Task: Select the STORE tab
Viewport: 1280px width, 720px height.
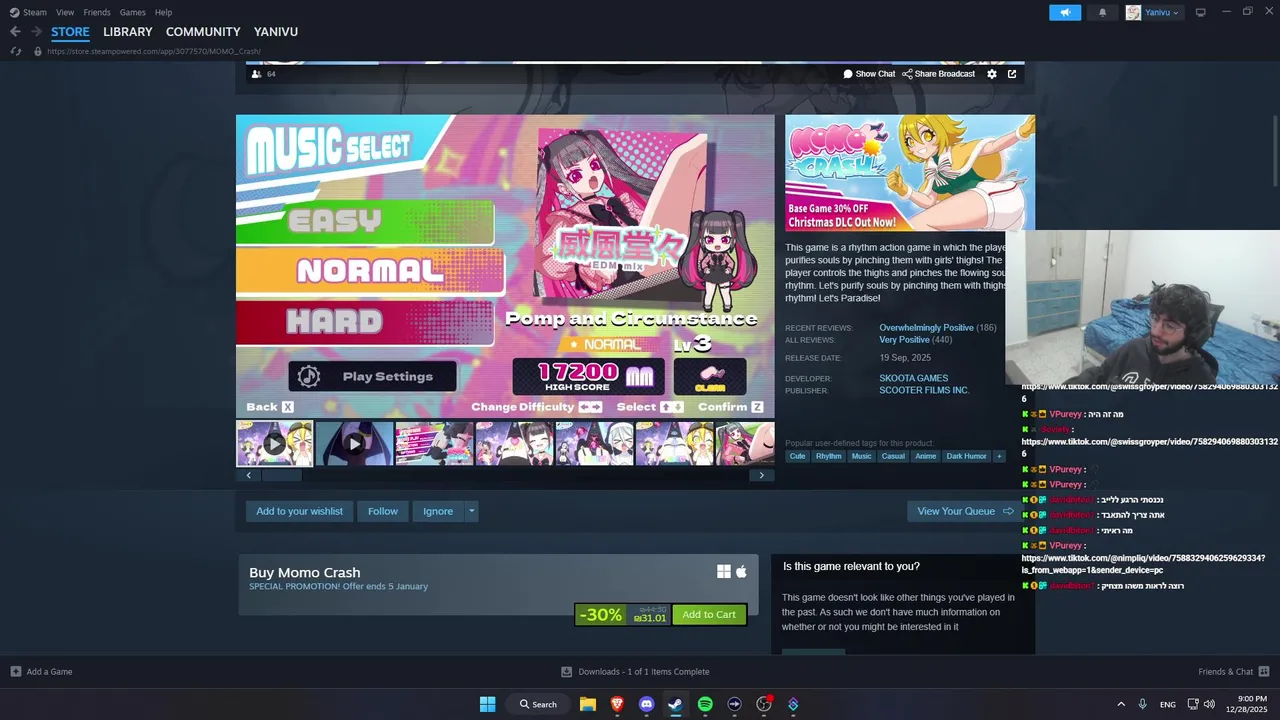Action: tap(70, 32)
